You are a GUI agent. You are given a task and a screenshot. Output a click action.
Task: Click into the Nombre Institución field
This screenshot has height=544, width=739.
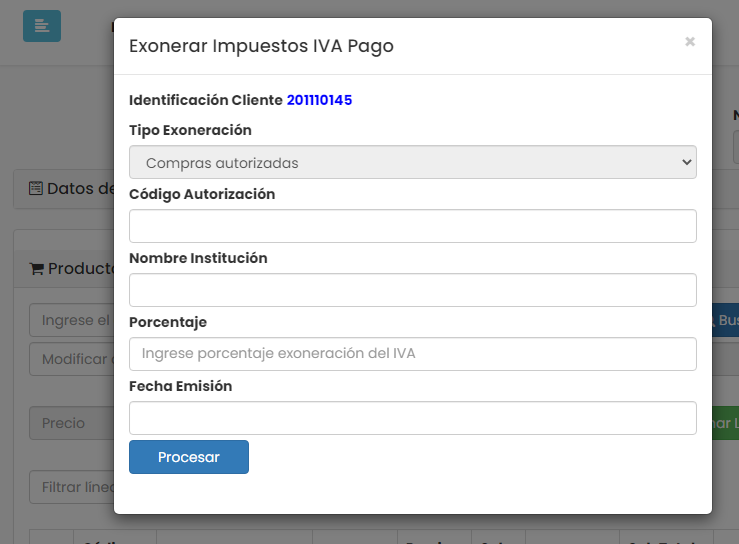[x=412, y=290]
